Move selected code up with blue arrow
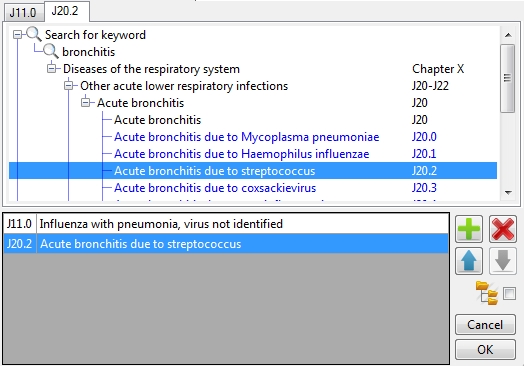Viewport: 524px width, 366px height. click(x=469, y=261)
